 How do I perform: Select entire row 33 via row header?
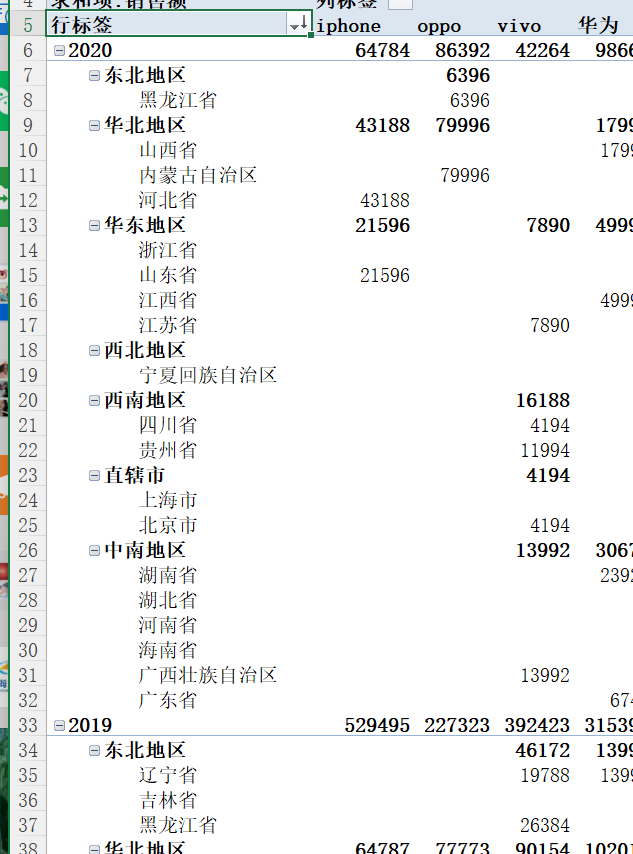28,725
